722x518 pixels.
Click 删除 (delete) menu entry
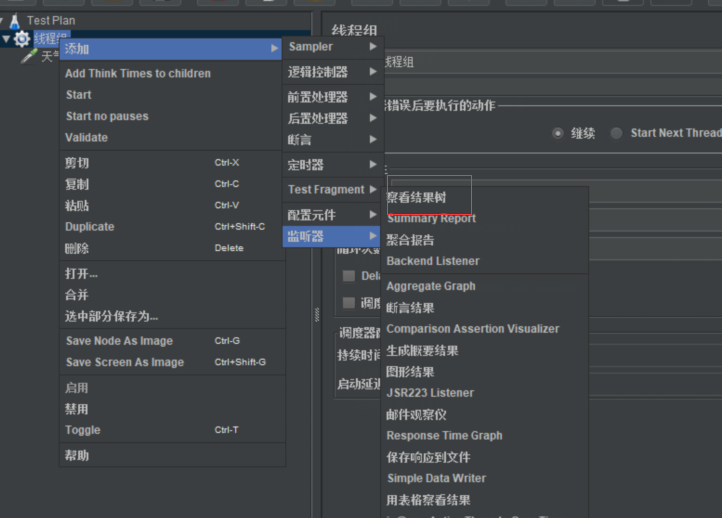[173, 248]
